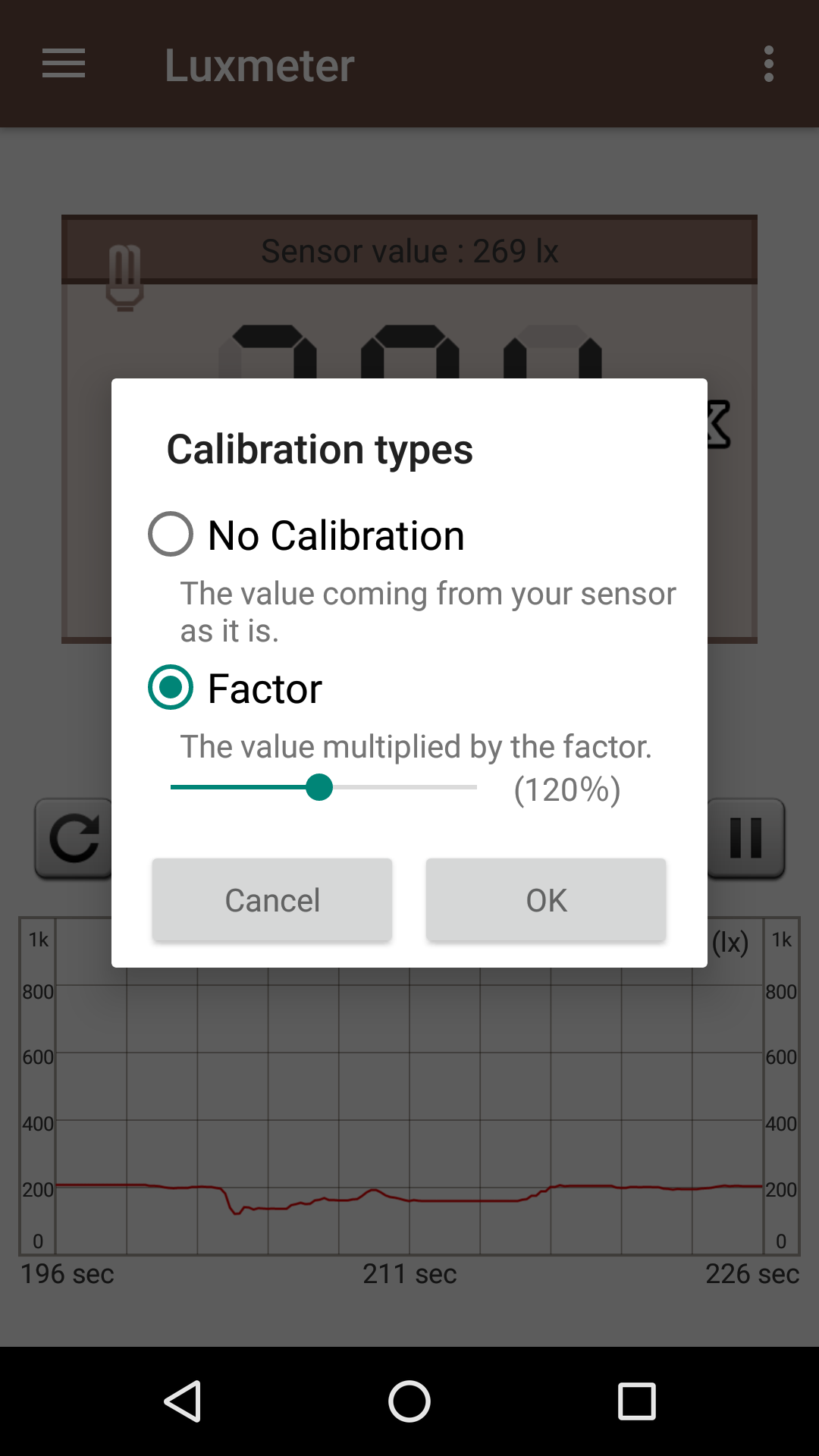Tap the Android back navigation icon

pyautogui.click(x=184, y=1402)
